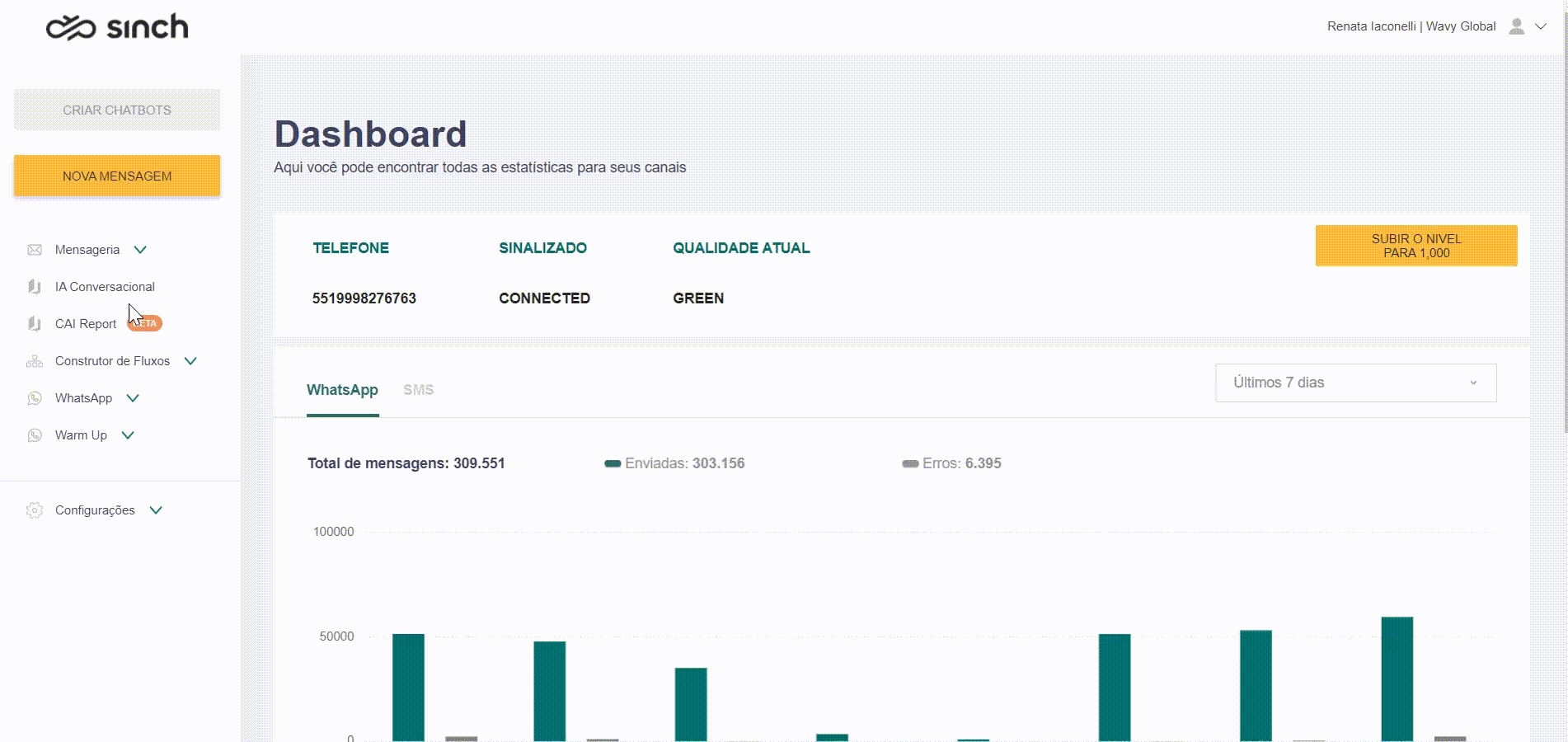The width and height of the screenshot is (1568, 742).
Task: Click the Sinch logo
Action: coord(117,27)
